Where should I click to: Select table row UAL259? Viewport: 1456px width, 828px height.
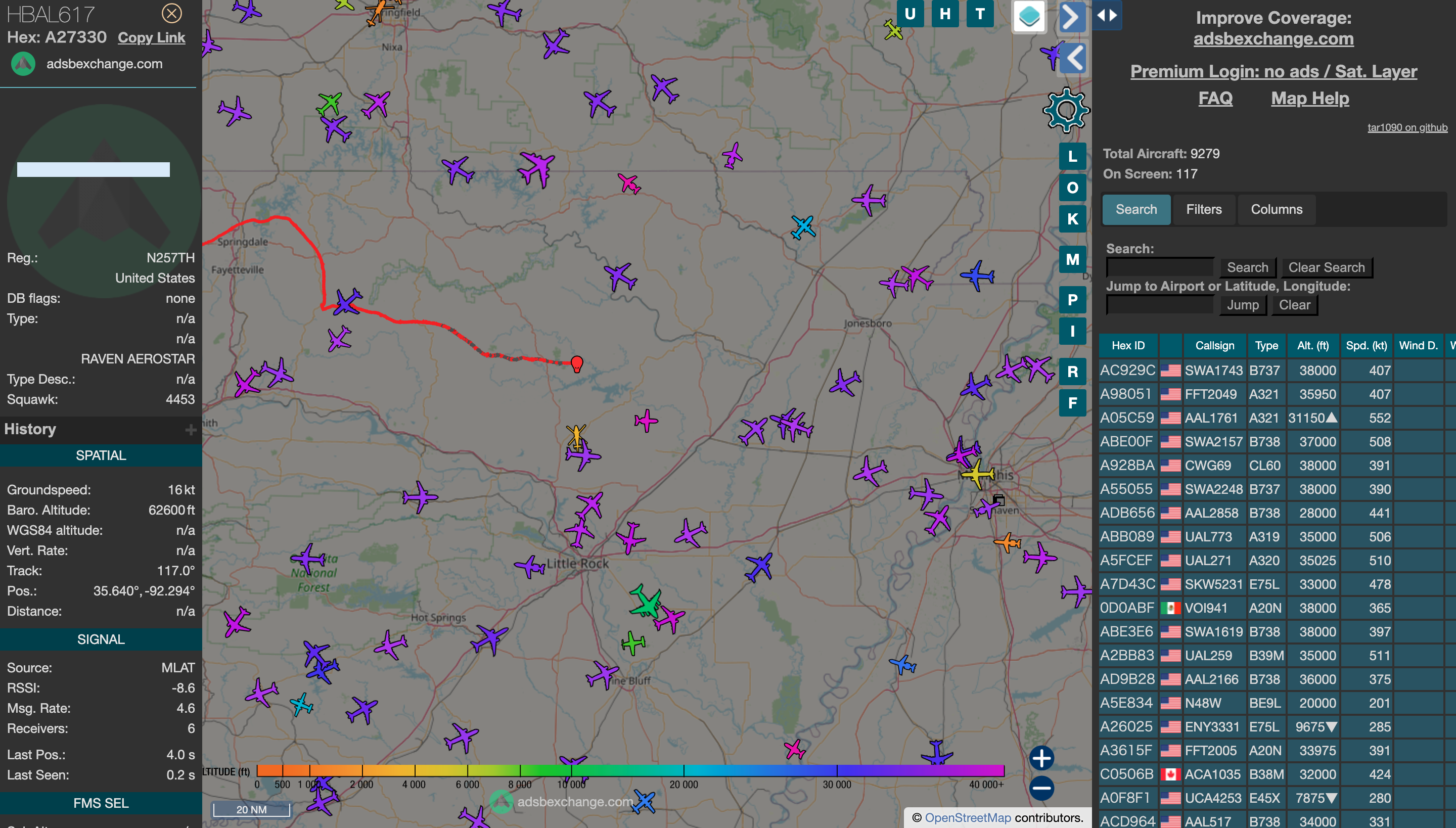(1277, 655)
